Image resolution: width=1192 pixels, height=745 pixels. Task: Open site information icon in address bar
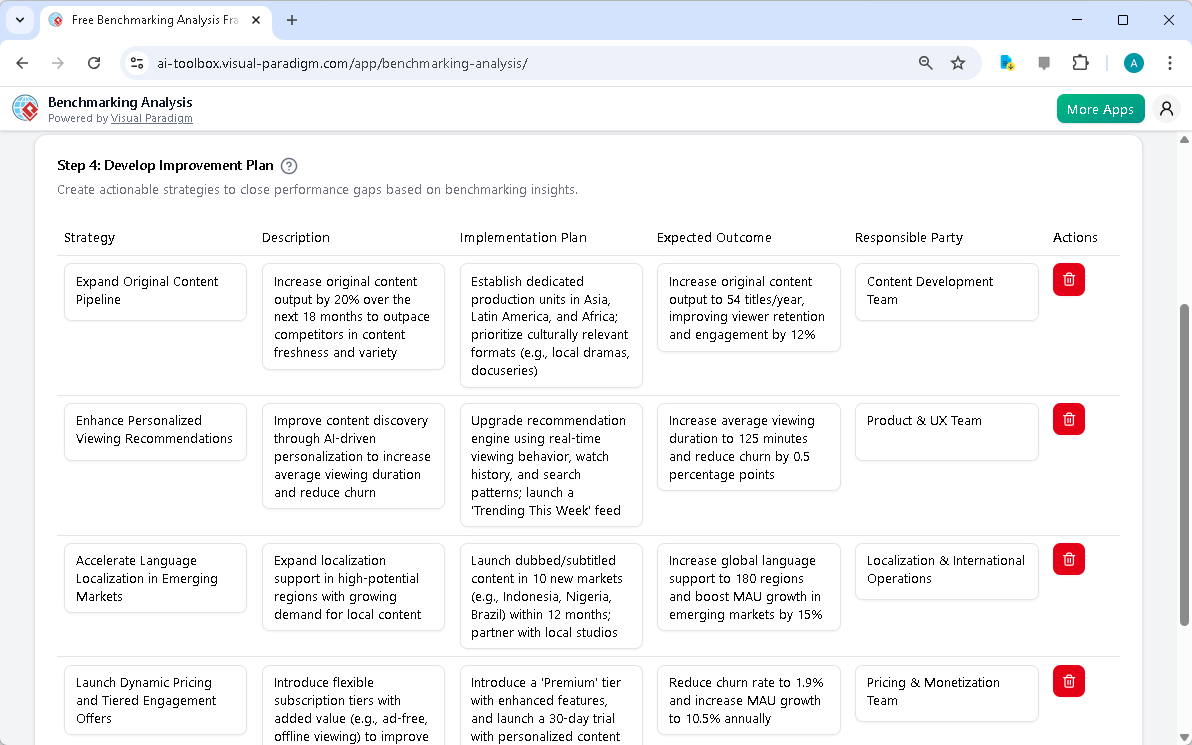point(136,62)
